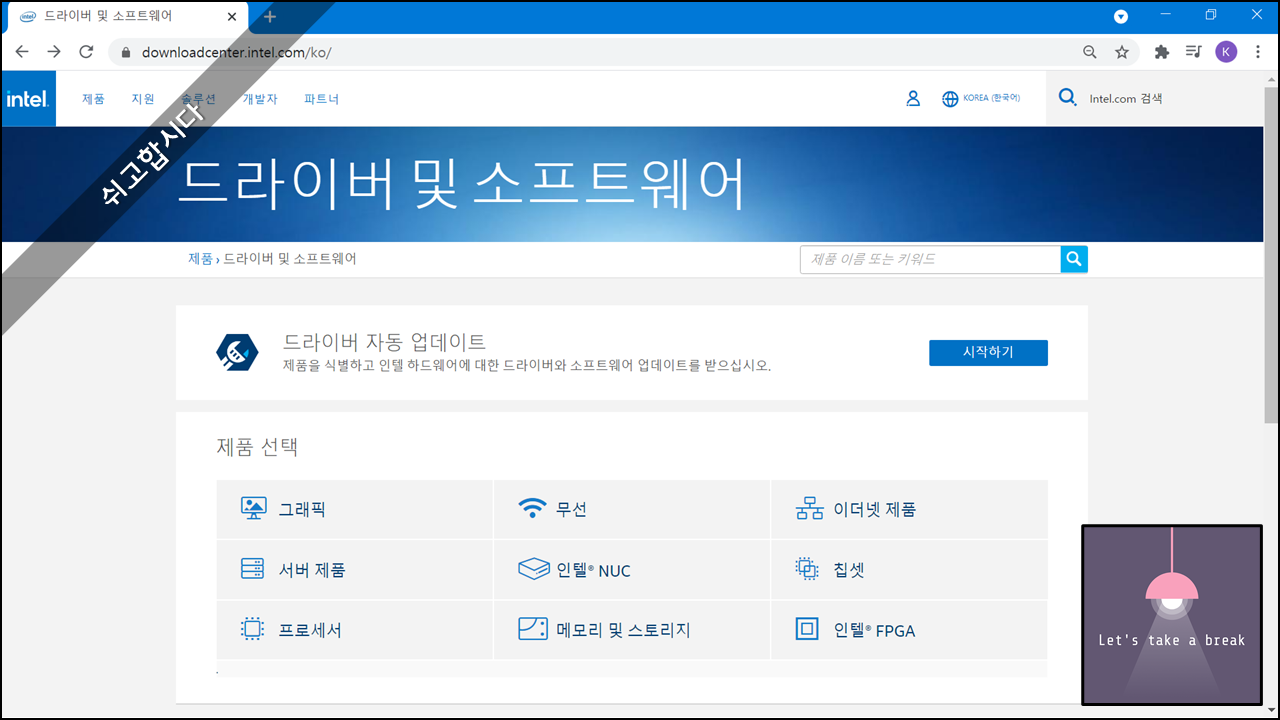
Task: Click the 그래픽 monitor icon
Action: click(x=253, y=508)
